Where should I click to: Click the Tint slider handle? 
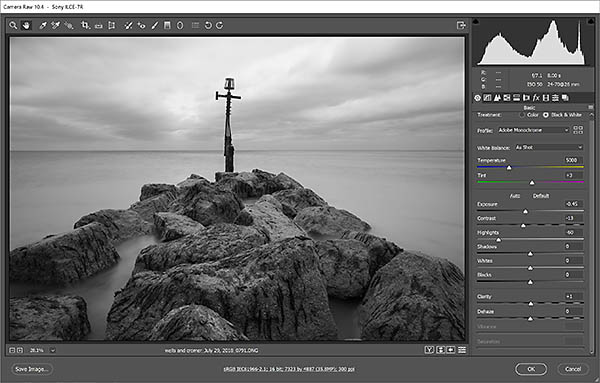click(x=532, y=183)
